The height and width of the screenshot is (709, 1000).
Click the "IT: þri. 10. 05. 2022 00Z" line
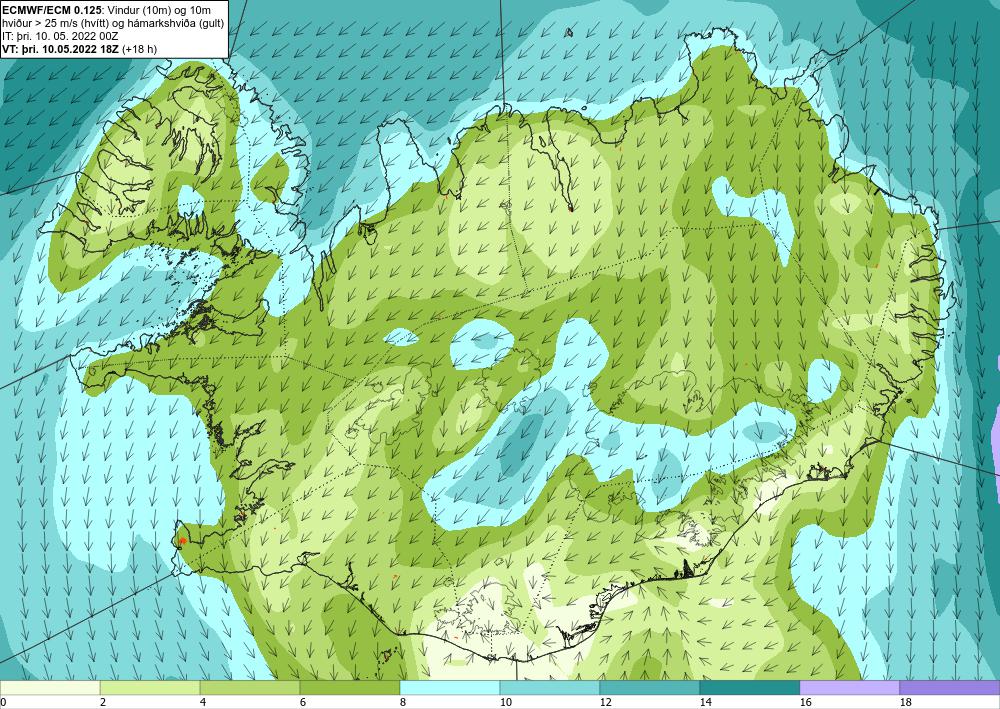(60, 36)
